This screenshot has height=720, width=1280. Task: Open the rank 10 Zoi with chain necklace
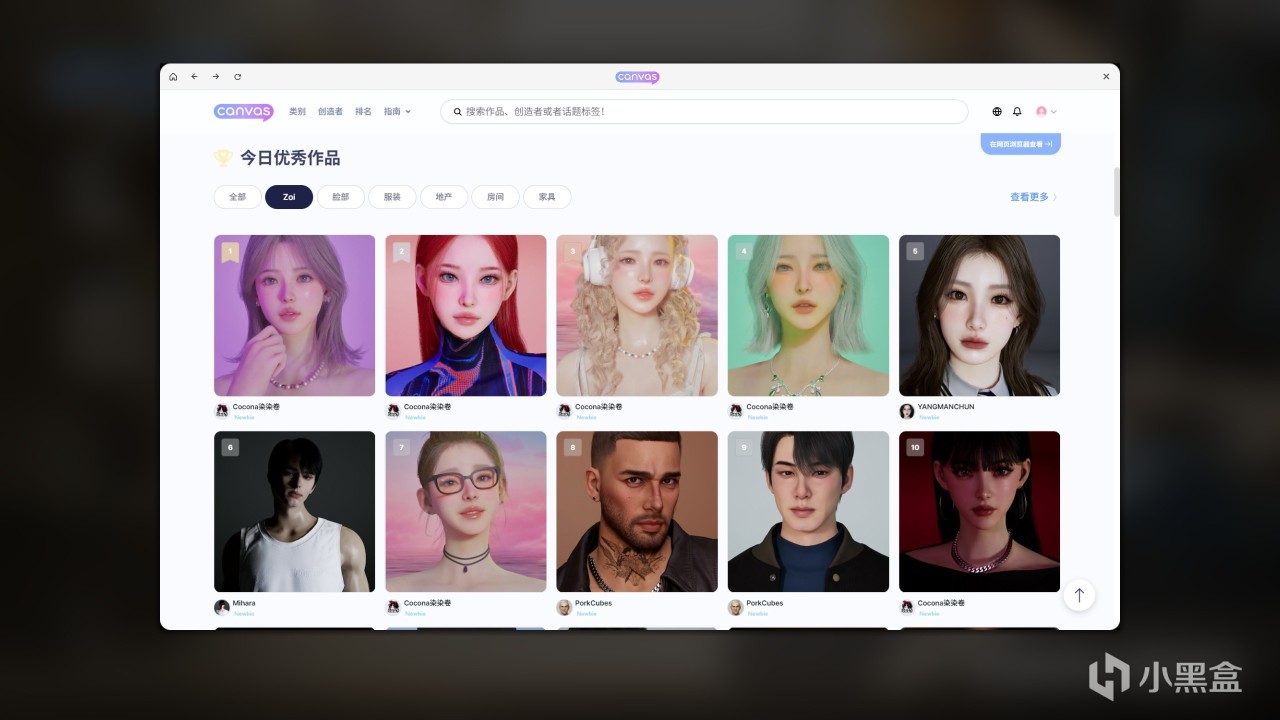(x=979, y=511)
